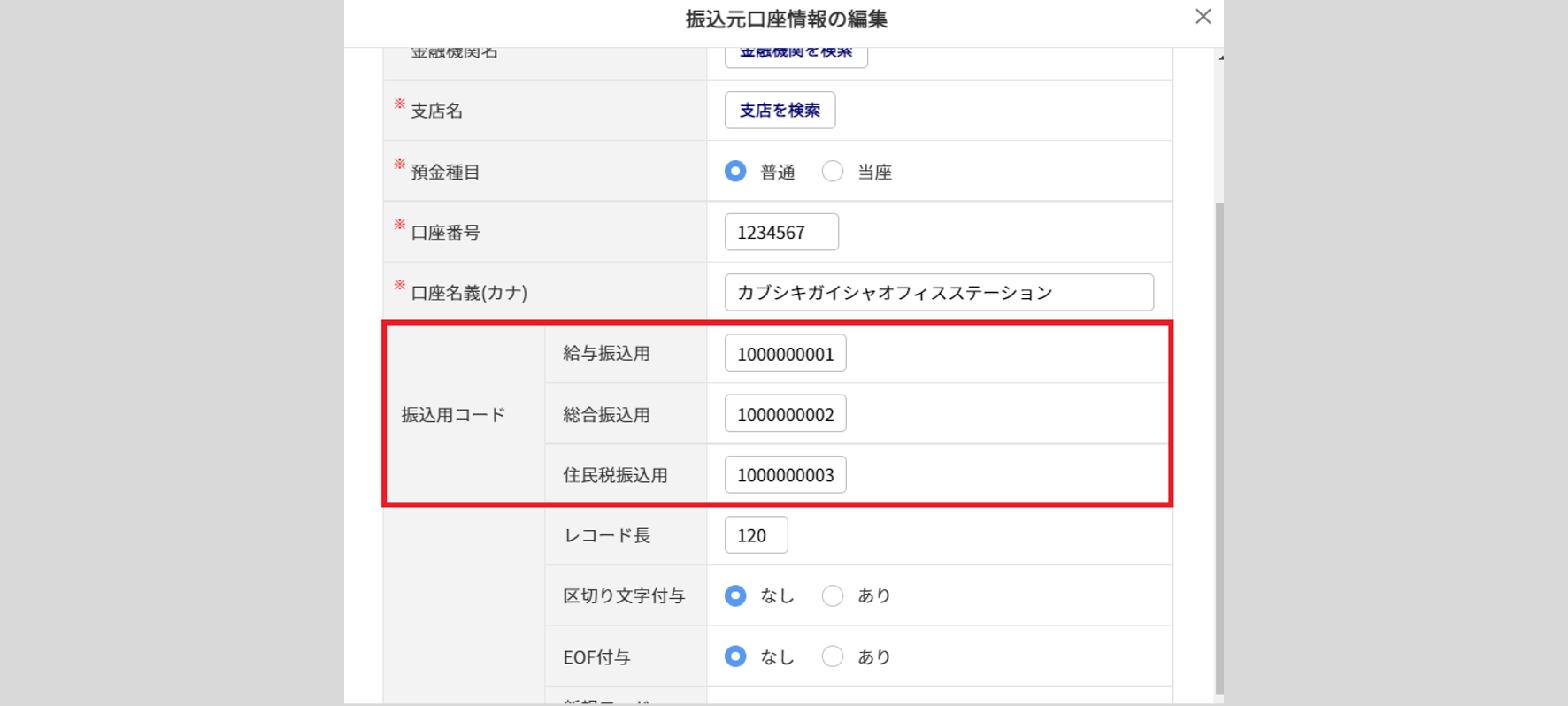The image size is (1568, 706).
Task: Click the 総合振込用 code field
Action: [785, 414]
